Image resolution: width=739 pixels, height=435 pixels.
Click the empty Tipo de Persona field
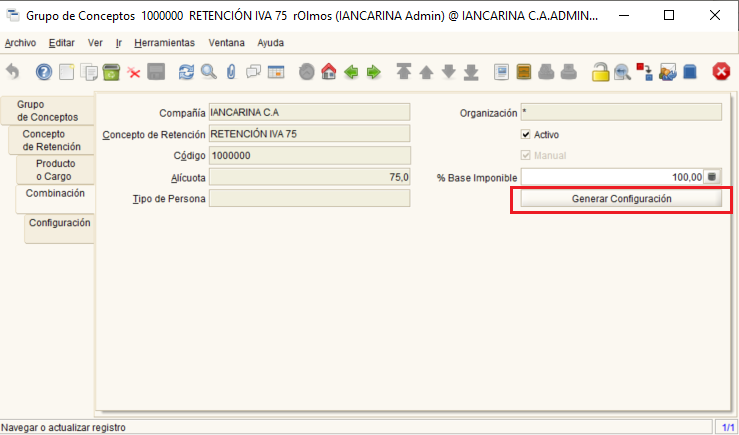(x=309, y=198)
